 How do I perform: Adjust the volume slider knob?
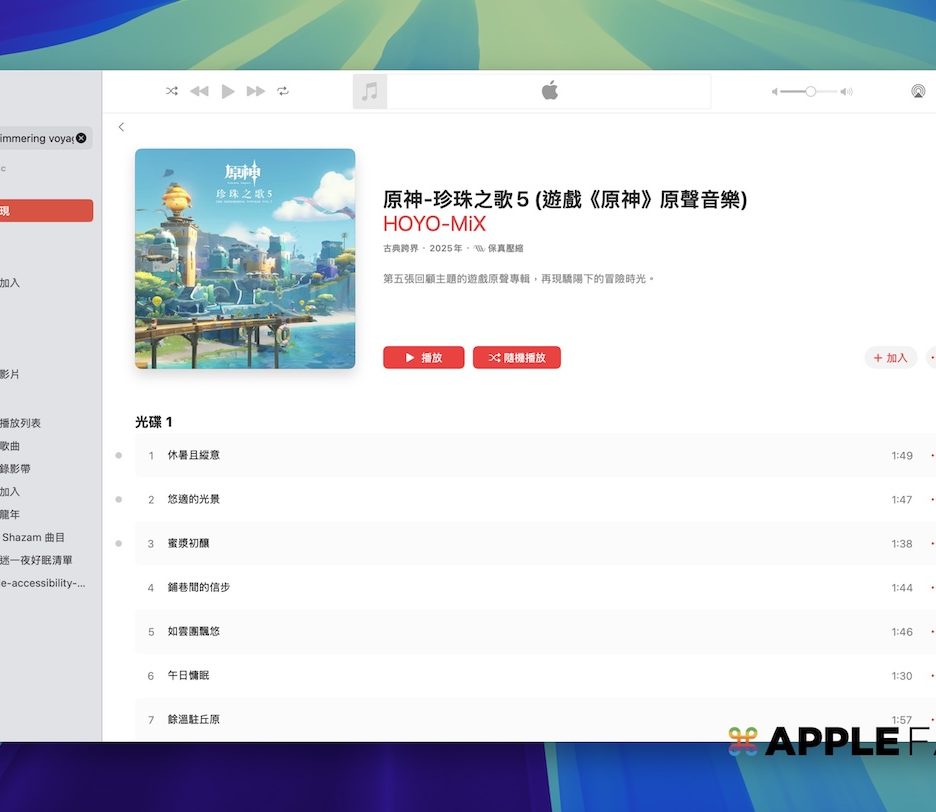tap(810, 91)
